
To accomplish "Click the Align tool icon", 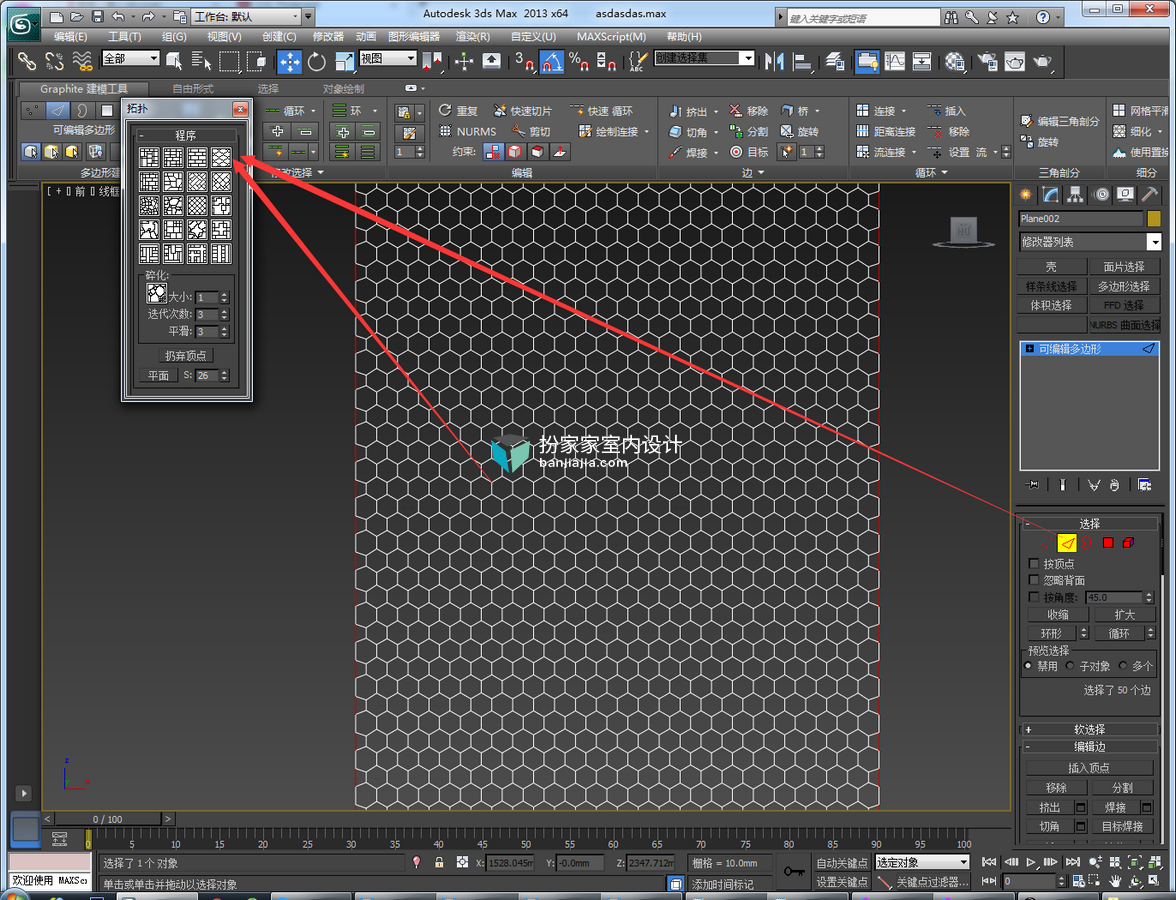I will [x=802, y=62].
